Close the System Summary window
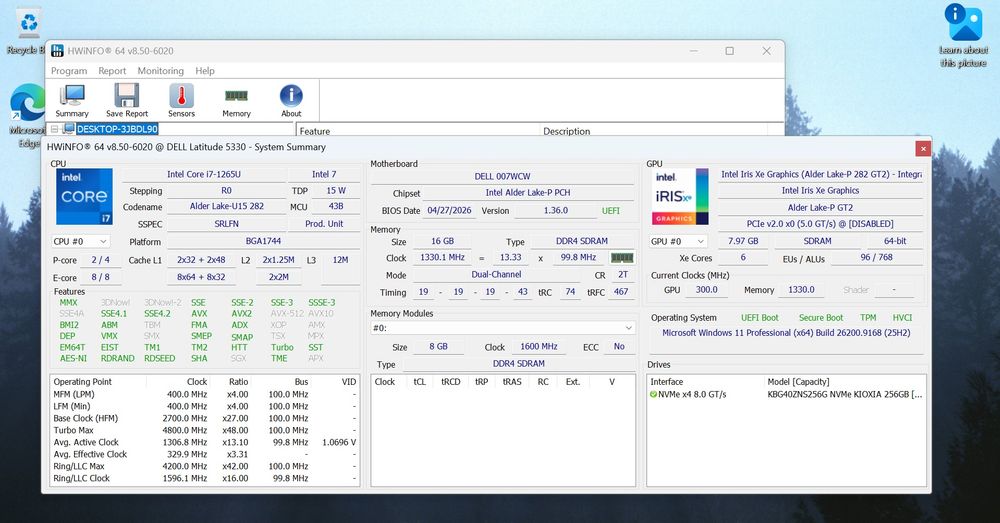1000x523 pixels. (x=922, y=148)
